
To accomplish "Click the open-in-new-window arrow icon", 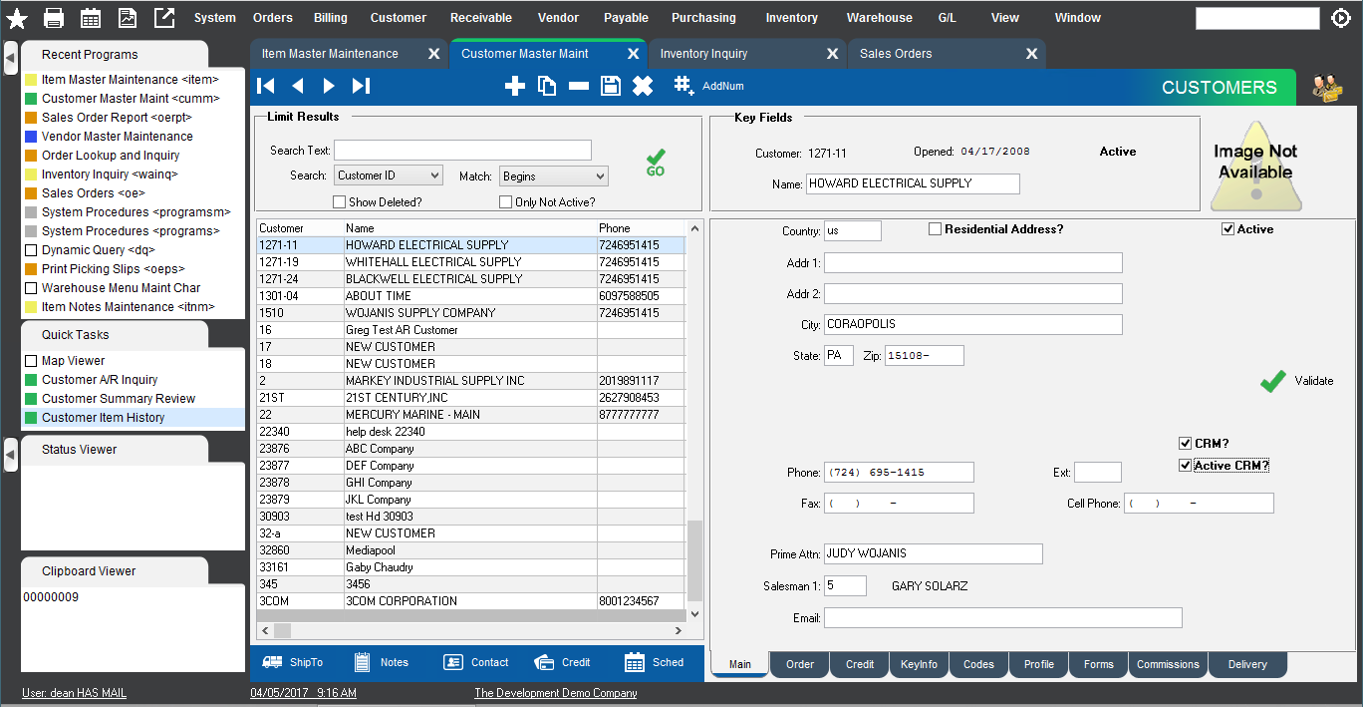I will pos(164,18).
